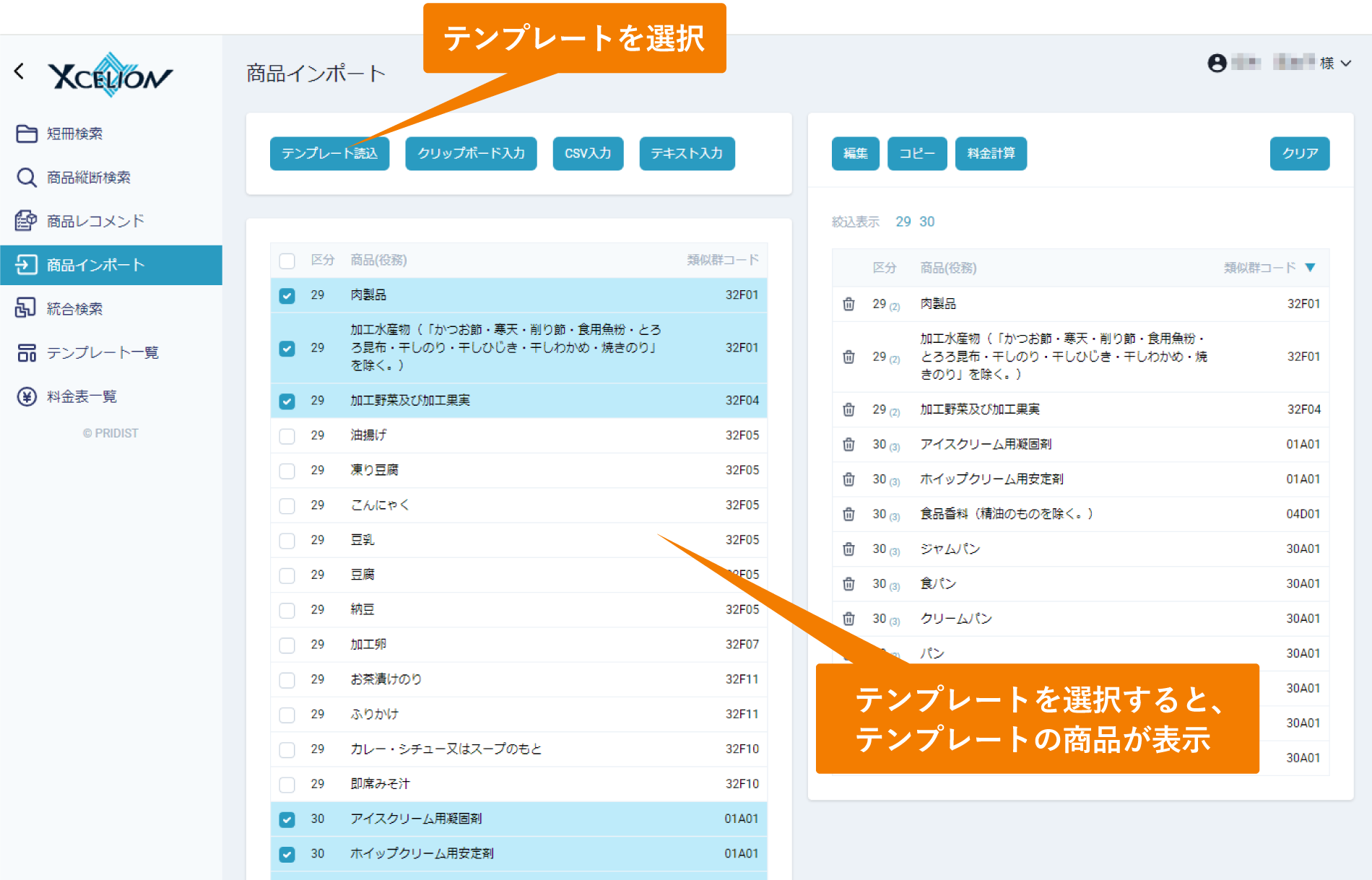
Task: Remove クリームパン row with trash icon
Action: pos(848,619)
